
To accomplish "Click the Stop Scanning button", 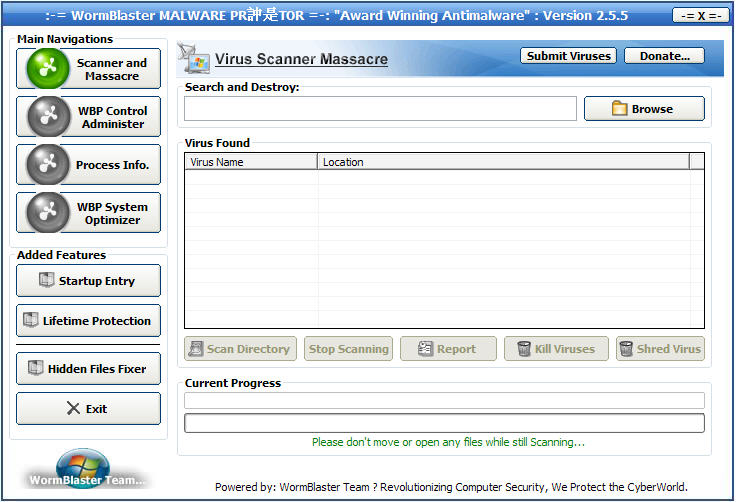I will coord(348,349).
